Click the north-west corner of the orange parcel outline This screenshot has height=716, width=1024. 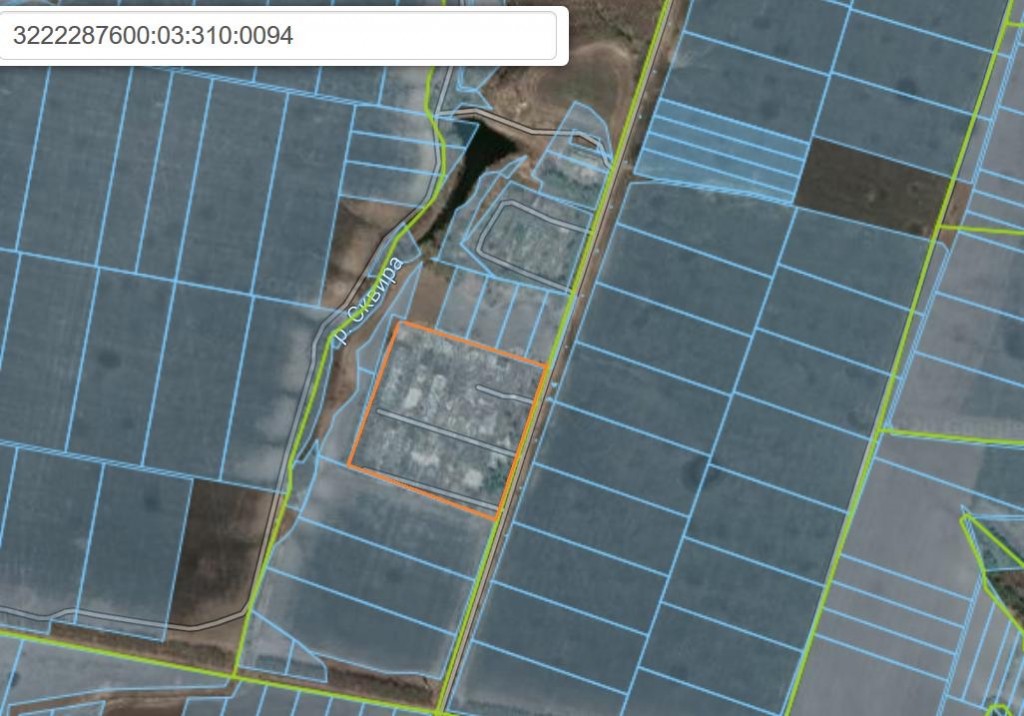398,322
